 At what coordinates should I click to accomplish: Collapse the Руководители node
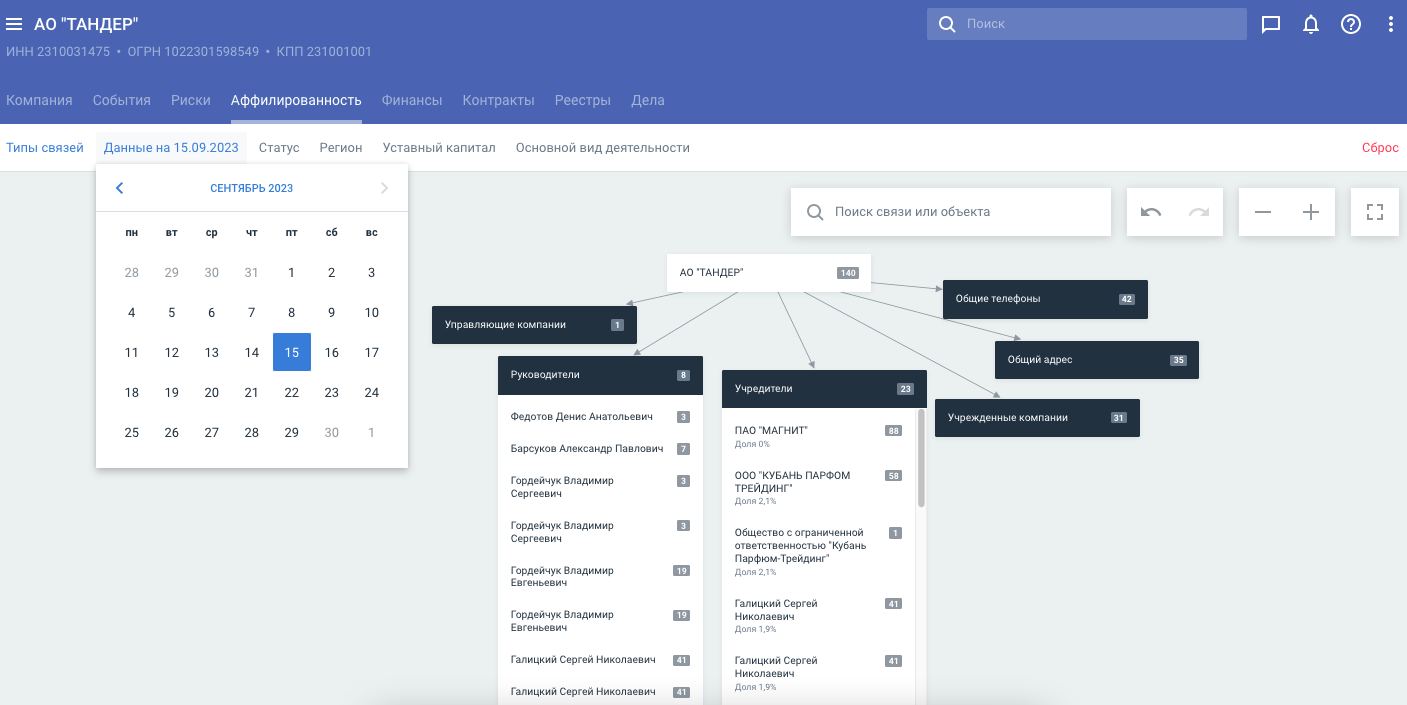(x=600, y=375)
